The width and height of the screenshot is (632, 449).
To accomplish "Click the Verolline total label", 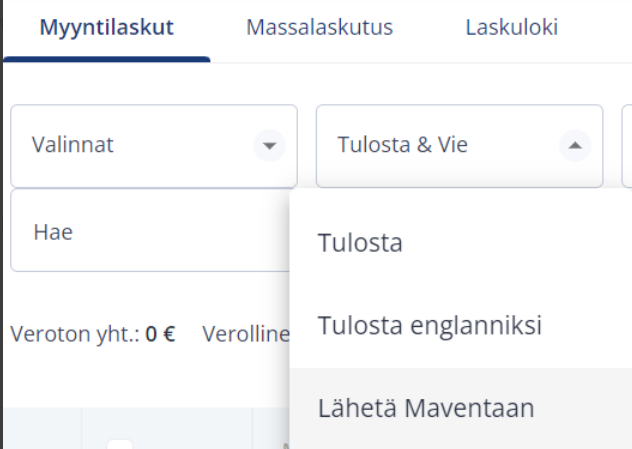I will pos(246,334).
